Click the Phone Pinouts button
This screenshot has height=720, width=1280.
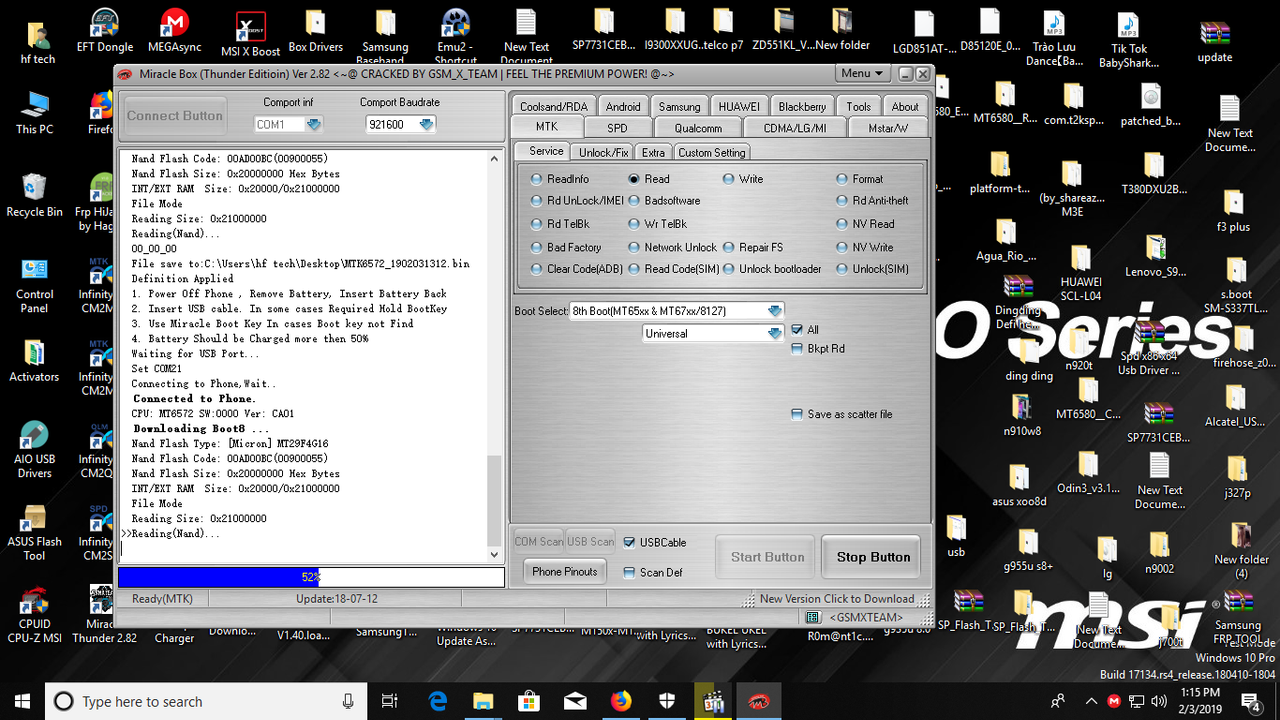[x=564, y=572]
